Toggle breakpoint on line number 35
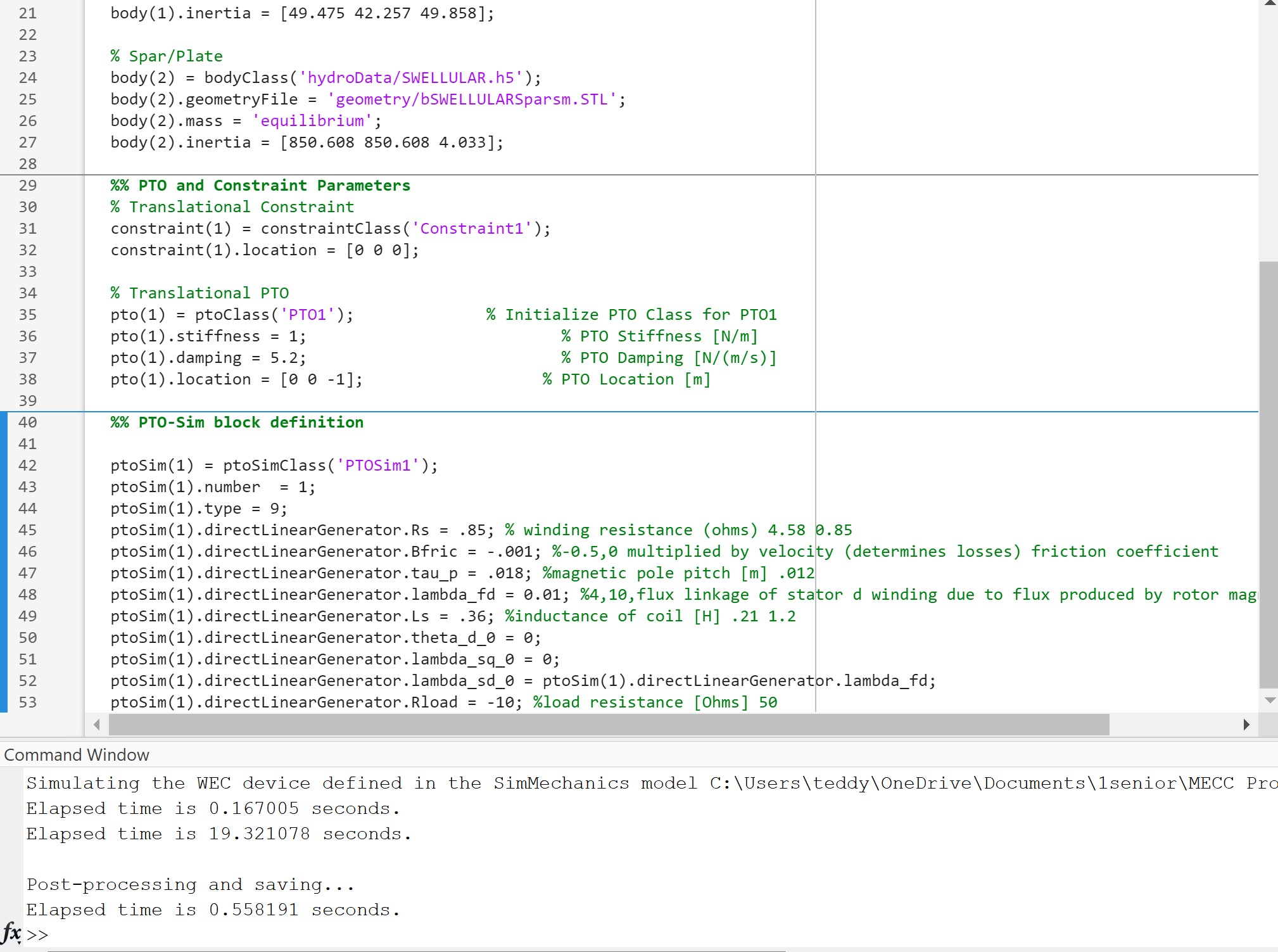The width and height of the screenshot is (1278, 952). click(x=28, y=315)
